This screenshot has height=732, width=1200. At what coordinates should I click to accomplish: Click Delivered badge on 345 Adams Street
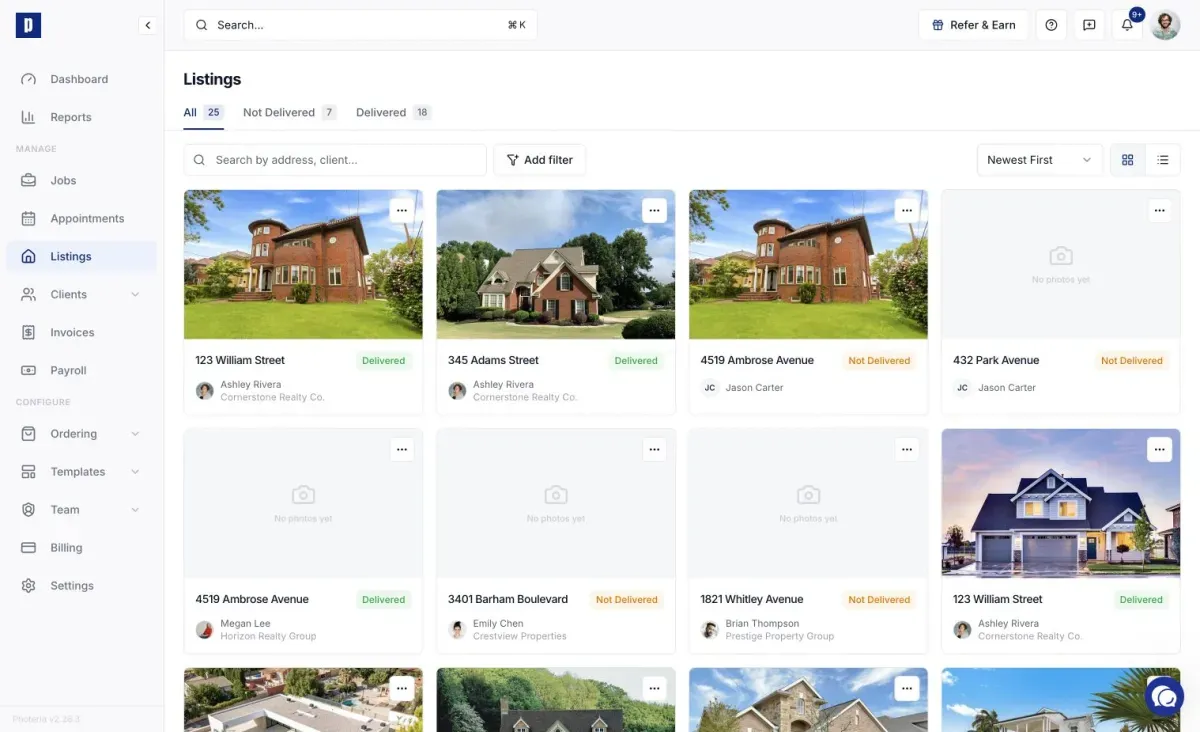click(x=636, y=361)
